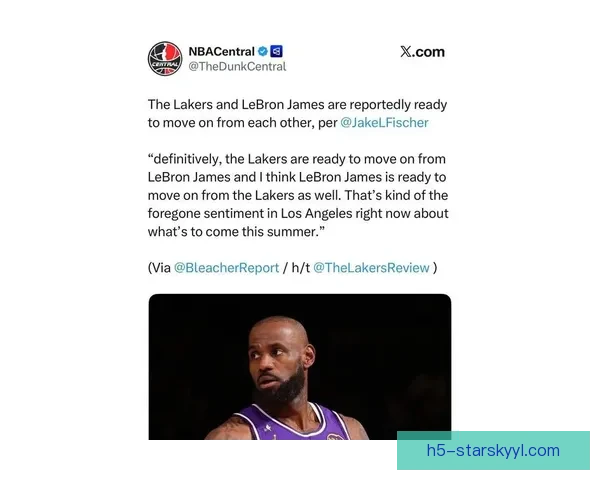
Task: Visit the @TheLakersReview mention
Action: [371, 268]
